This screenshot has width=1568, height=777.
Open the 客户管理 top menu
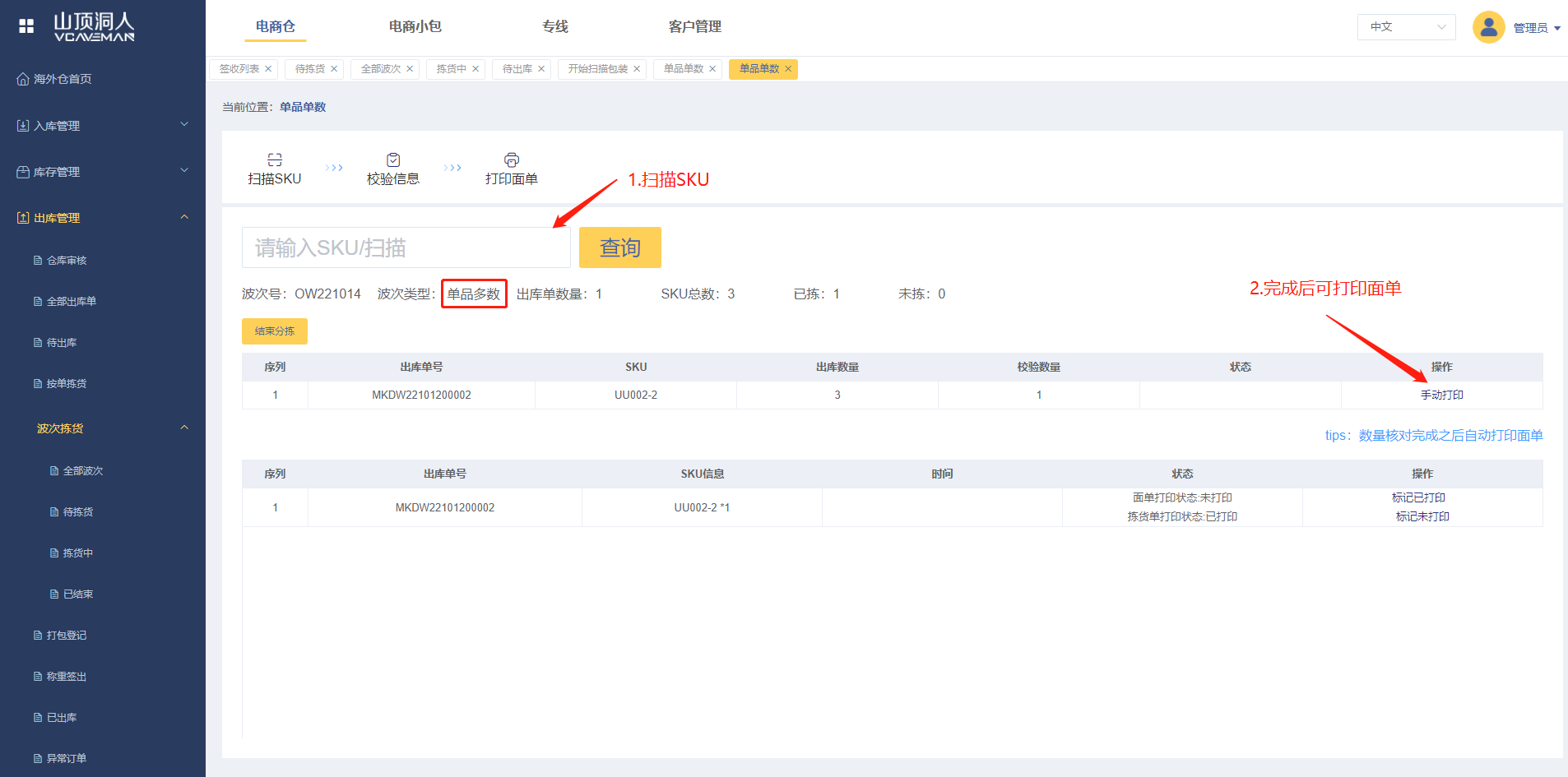pyautogui.click(x=694, y=26)
